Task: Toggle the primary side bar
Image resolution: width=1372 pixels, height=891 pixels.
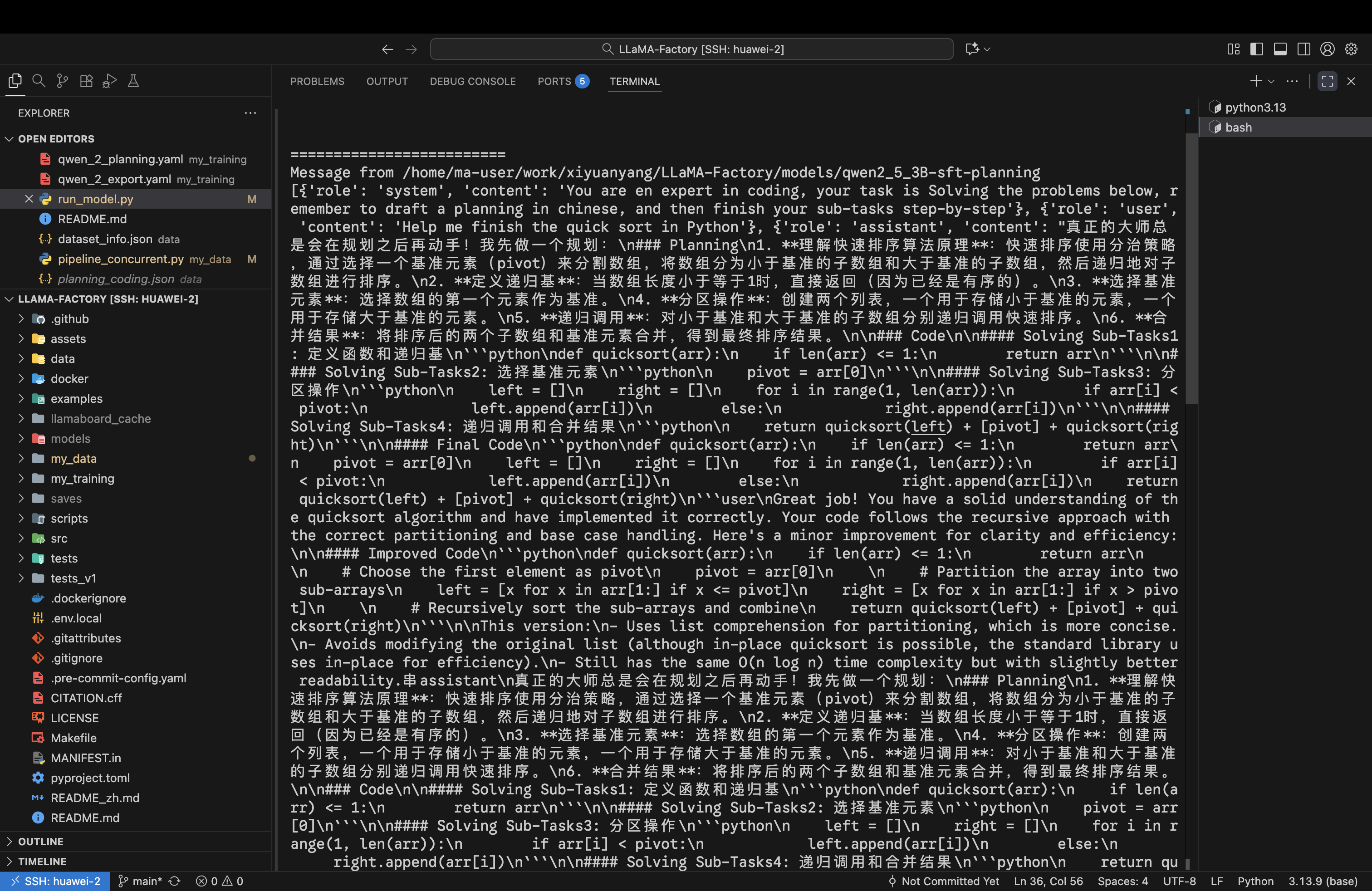Action: pos(1257,49)
